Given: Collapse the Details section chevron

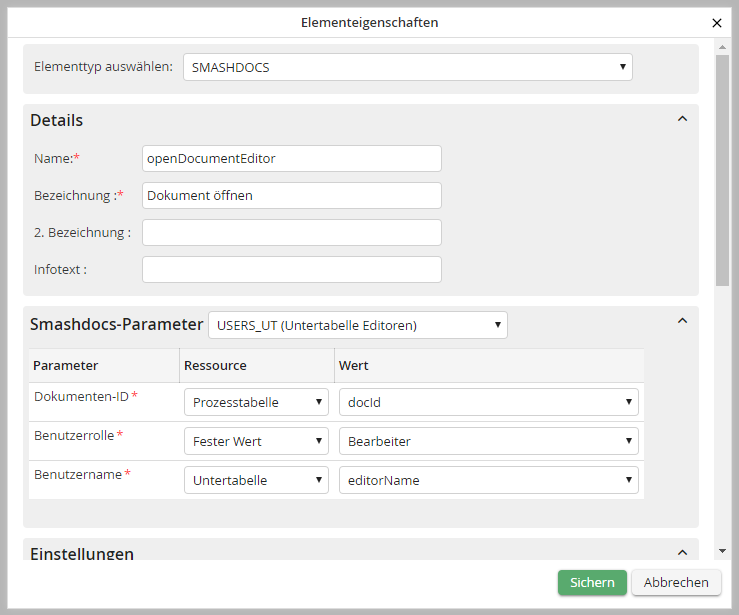Looking at the screenshot, I should (x=682, y=119).
